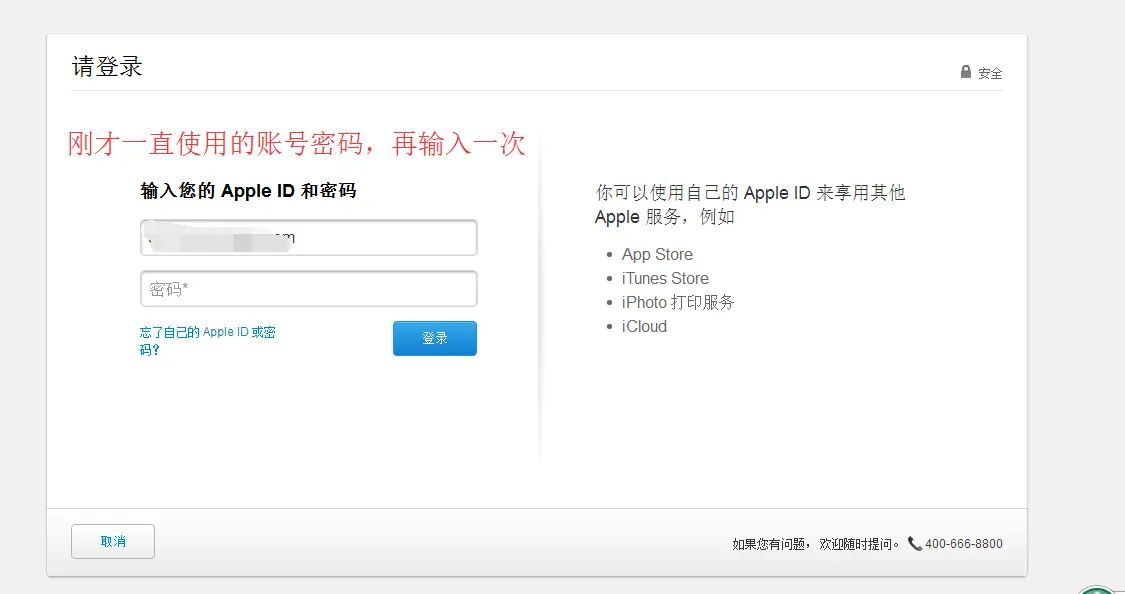The image size is (1125, 594).
Task: Click the 请登录 page heading
Action: pyautogui.click(x=107, y=67)
